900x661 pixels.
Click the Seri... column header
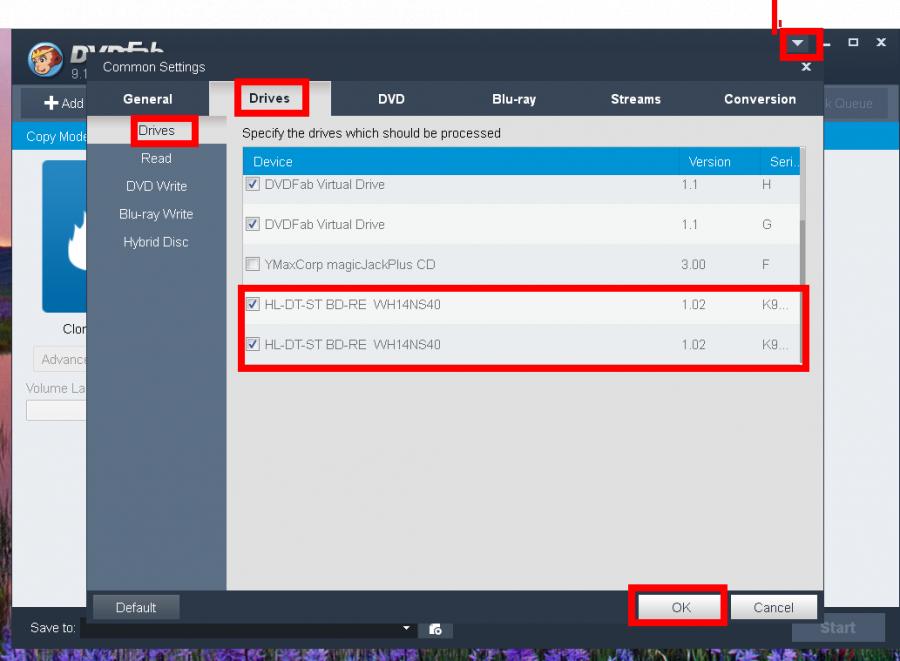pyautogui.click(x=781, y=162)
